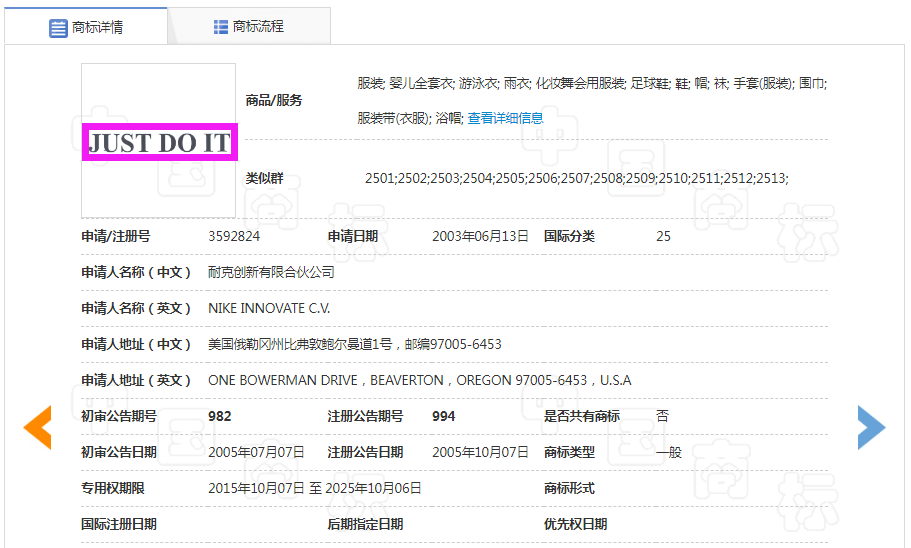Image resolution: width=911 pixels, height=548 pixels.
Task: Click the exclusive rights period 2015年10月07日 至 2025年10月06日
Action: point(314,488)
